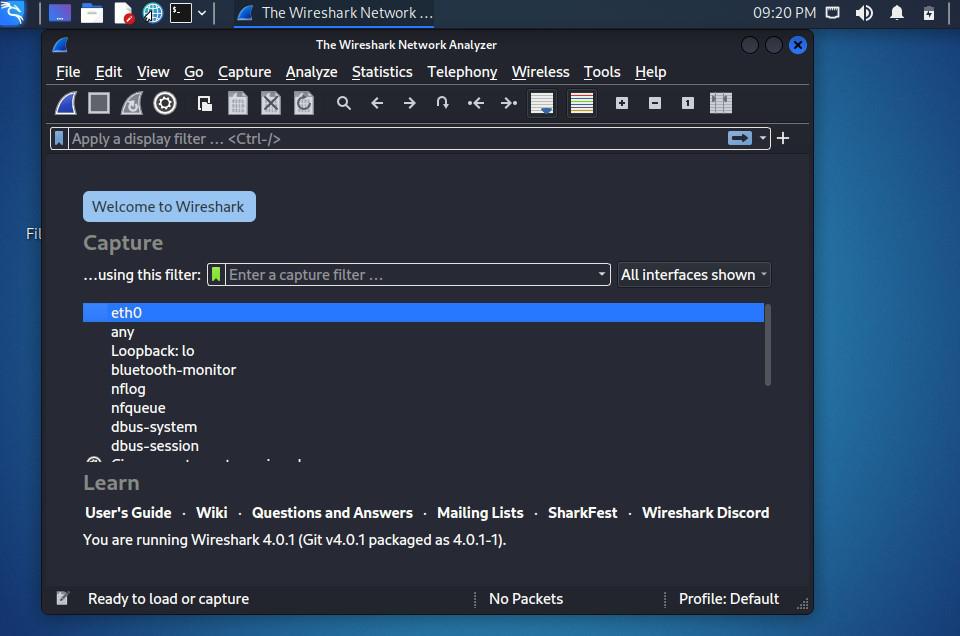Open the User's Guide link
Image resolution: width=960 pixels, height=636 pixels.
(x=128, y=513)
